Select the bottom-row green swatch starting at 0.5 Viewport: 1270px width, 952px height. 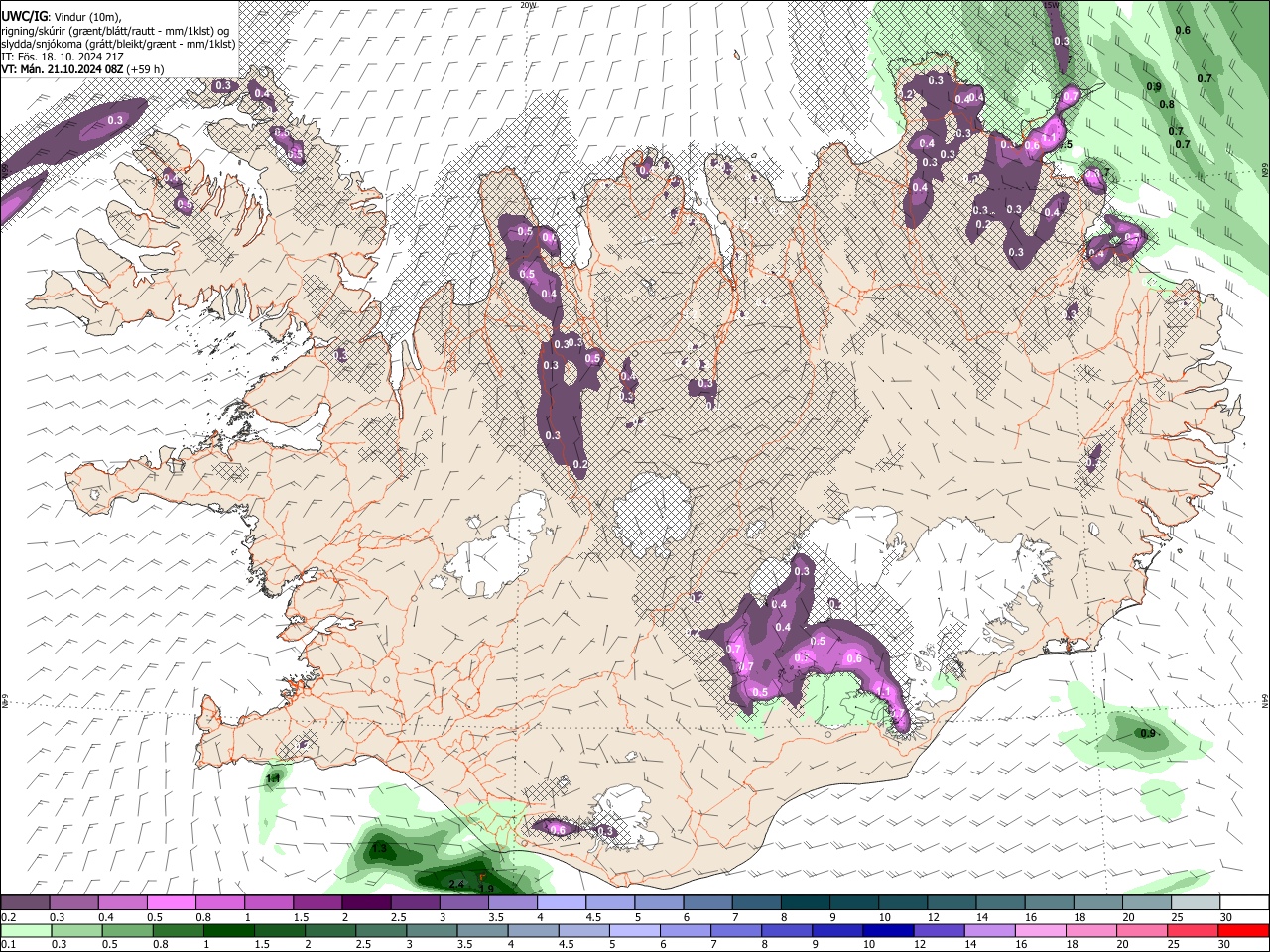pyautogui.click(x=127, y=930)
